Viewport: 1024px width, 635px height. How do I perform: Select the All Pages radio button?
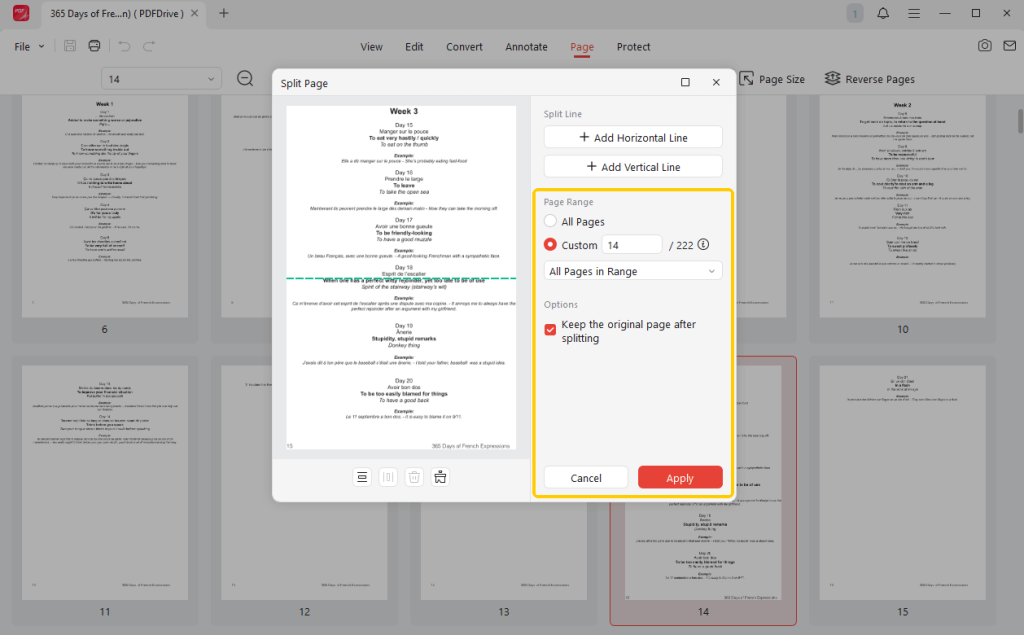pos(551,222)
